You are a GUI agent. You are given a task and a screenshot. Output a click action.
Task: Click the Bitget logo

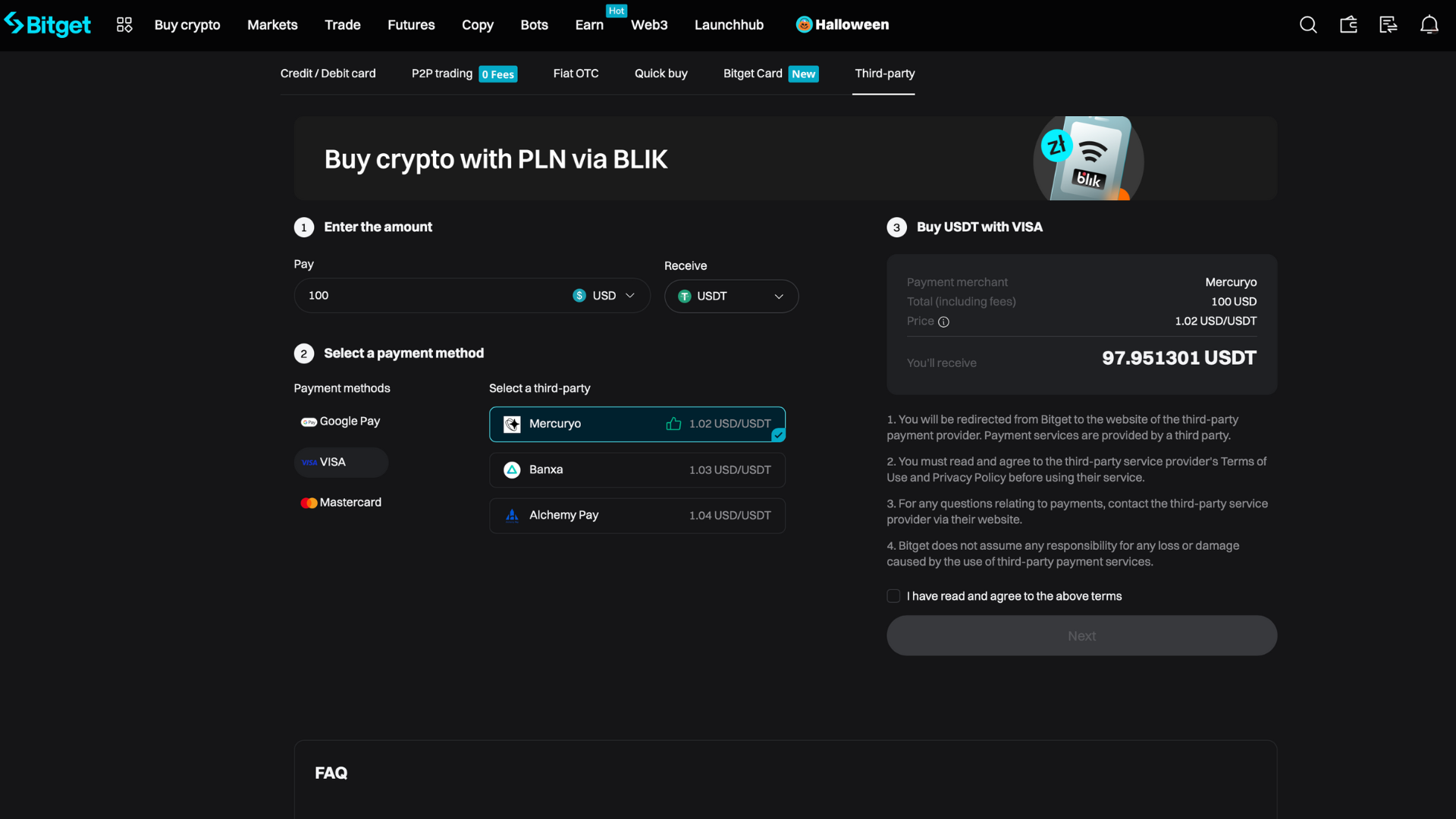coord(48,24)
